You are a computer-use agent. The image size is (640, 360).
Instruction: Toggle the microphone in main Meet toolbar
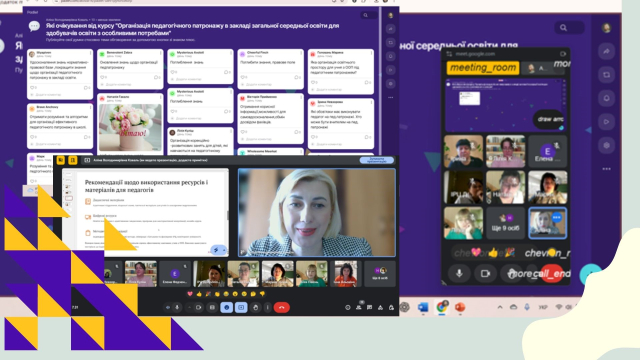(x=177, y=307)
